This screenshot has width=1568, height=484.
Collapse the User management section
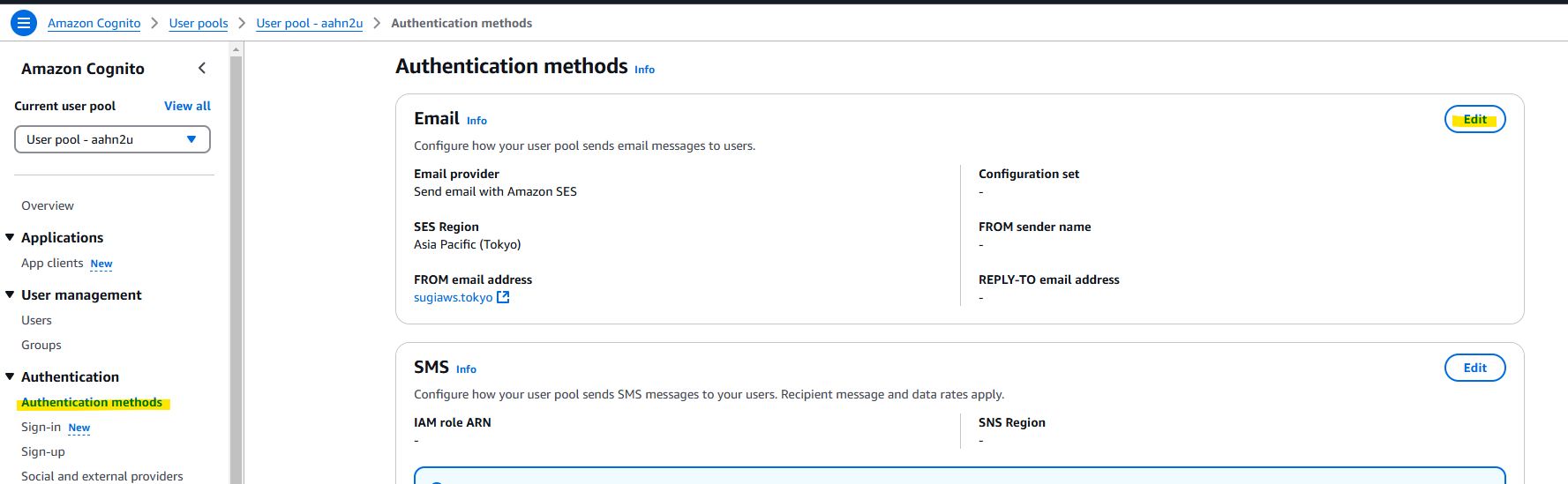[x=10, y=294]
